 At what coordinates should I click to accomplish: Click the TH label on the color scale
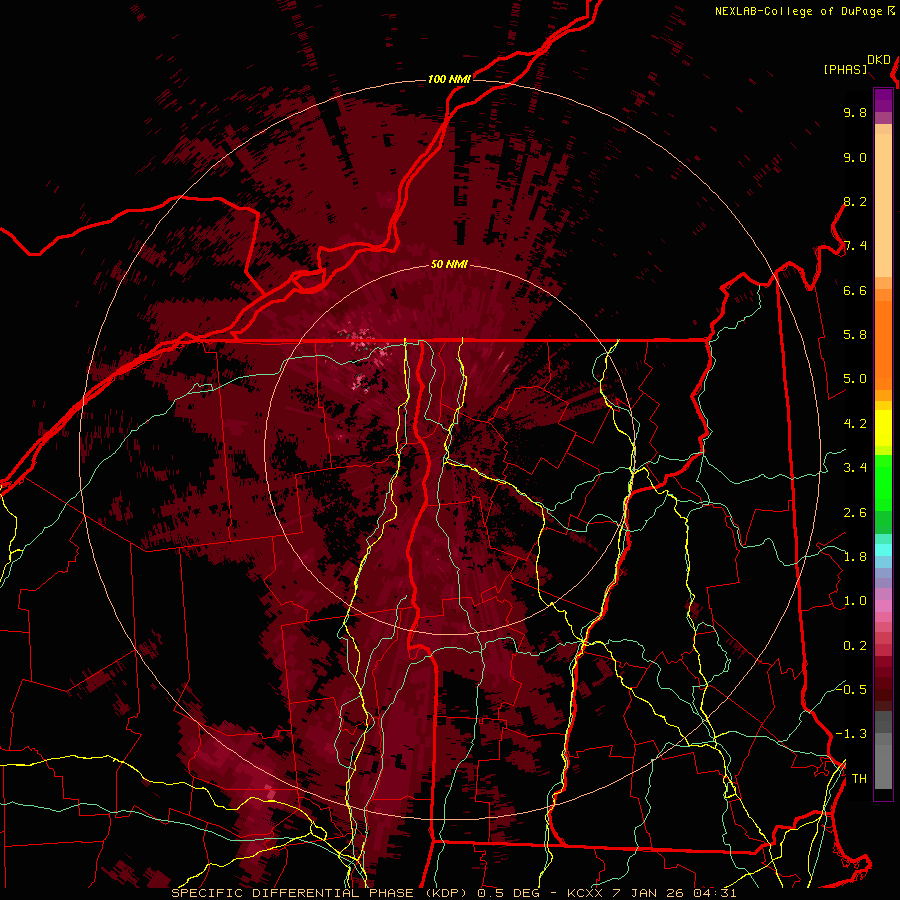click(859, 779)
